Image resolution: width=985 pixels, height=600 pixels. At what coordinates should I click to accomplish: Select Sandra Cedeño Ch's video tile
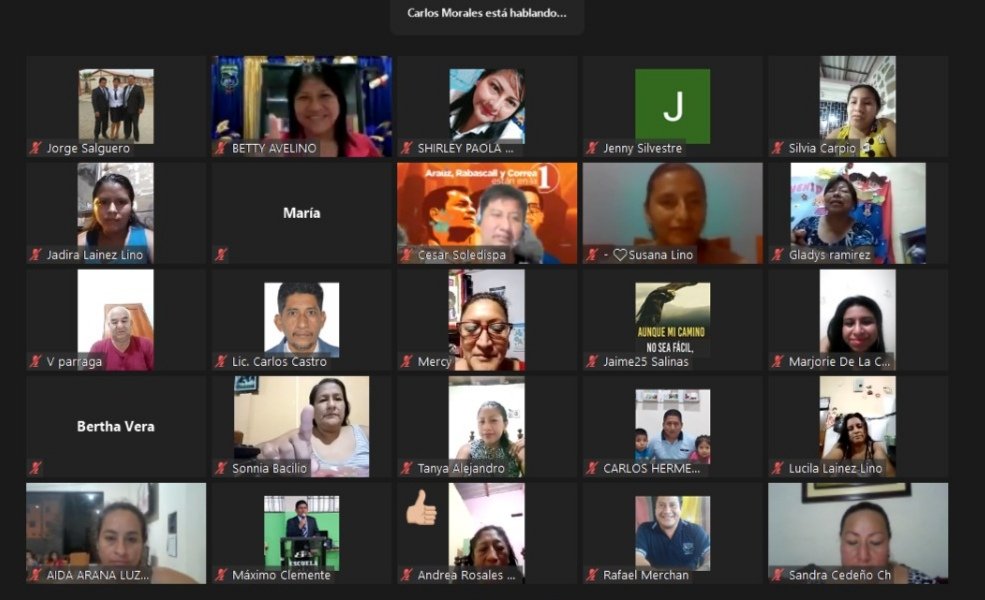pos(858,533)
